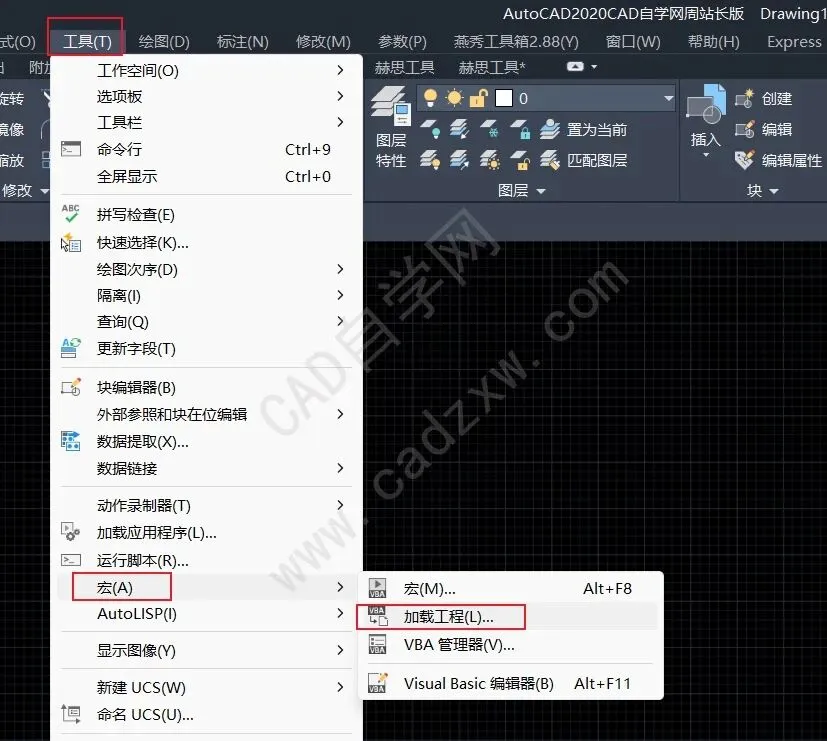Click the Load Application (加载应用程序) icon
The image size is (827, 741).
71,532
